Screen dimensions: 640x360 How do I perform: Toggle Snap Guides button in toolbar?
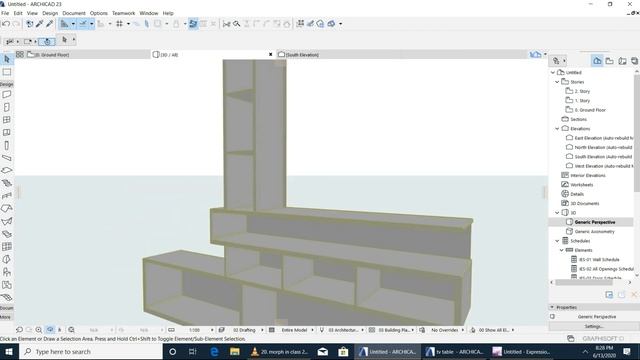(83, 24)
